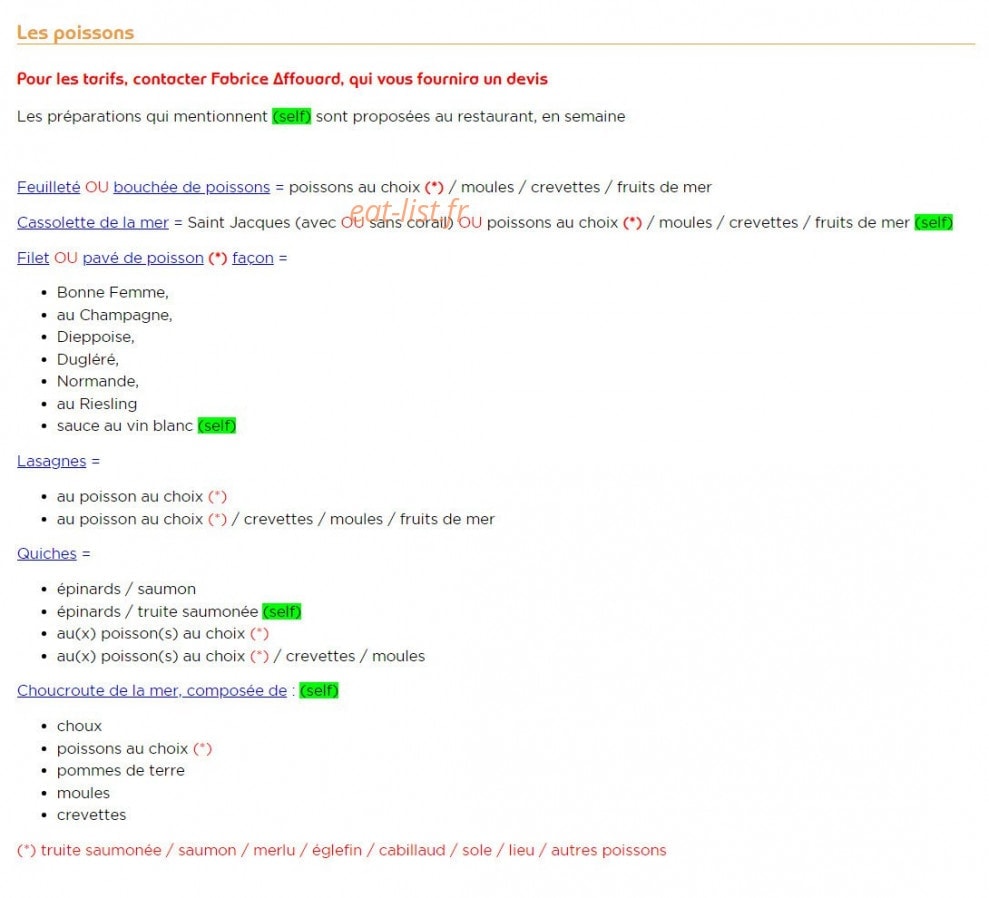Click the Dugléré list item
The image size is (989, 898).
(x=88, y=359)
